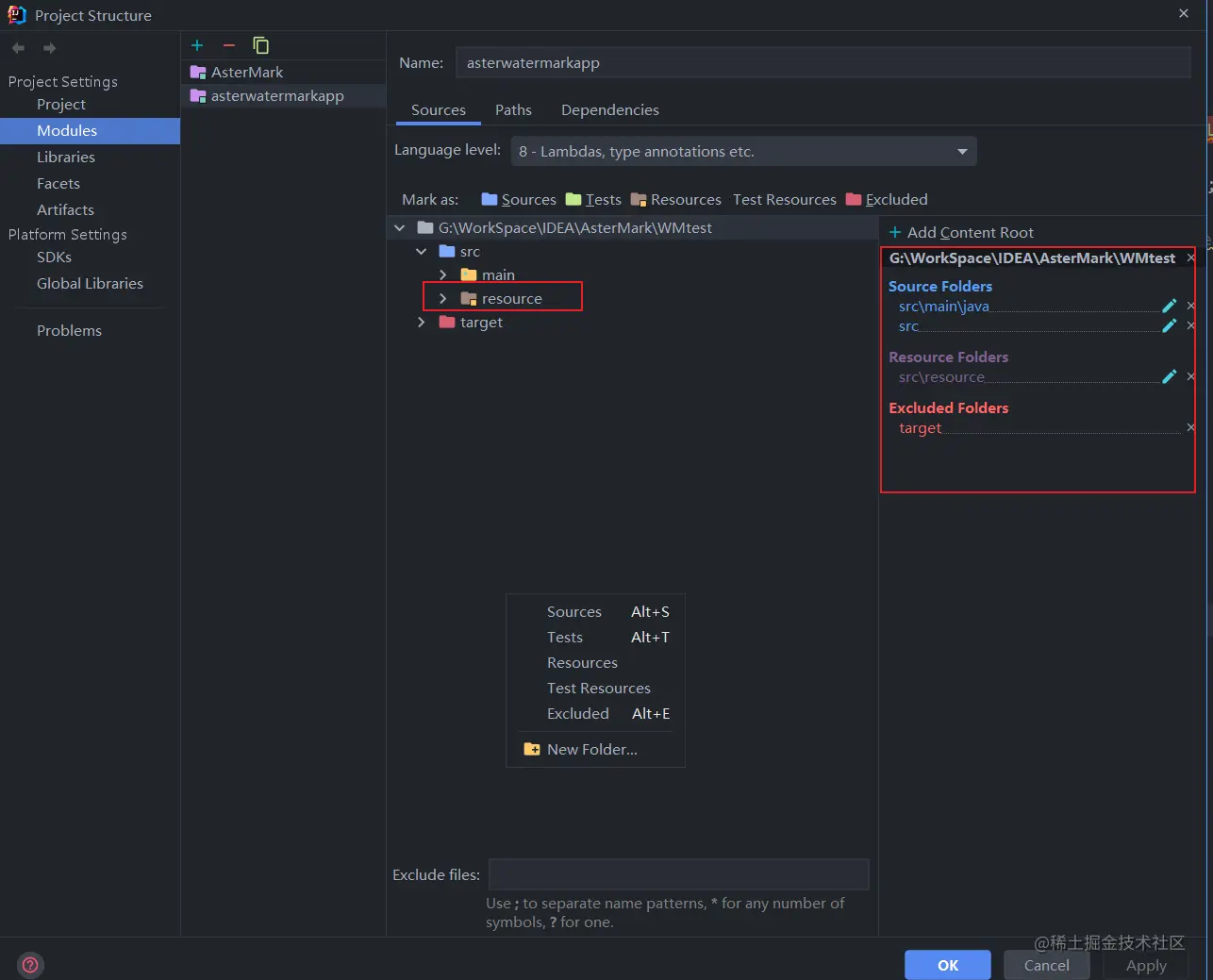The image size is (1213, 980).
Task: Click the New Folder icon in the context menu
Action: (x=532, y=749)
